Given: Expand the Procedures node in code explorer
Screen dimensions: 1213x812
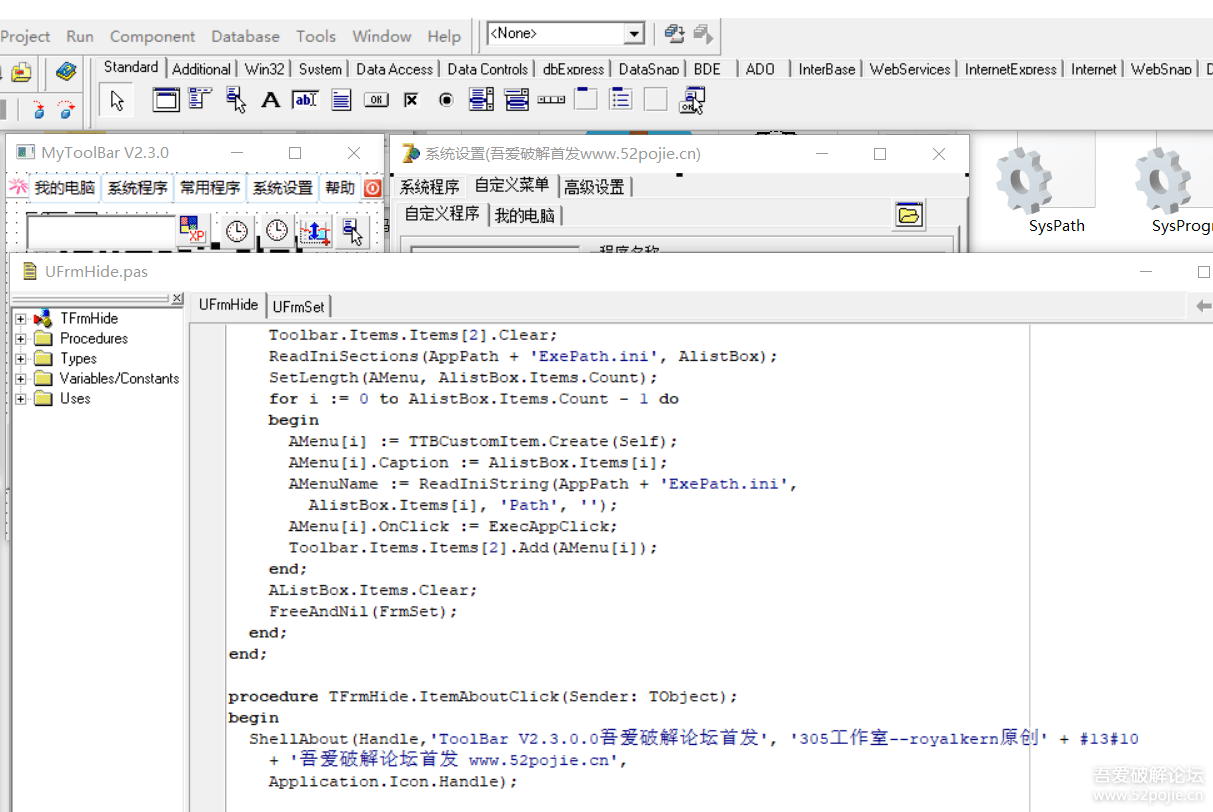Looking at the screenshot, I should 23,338.
